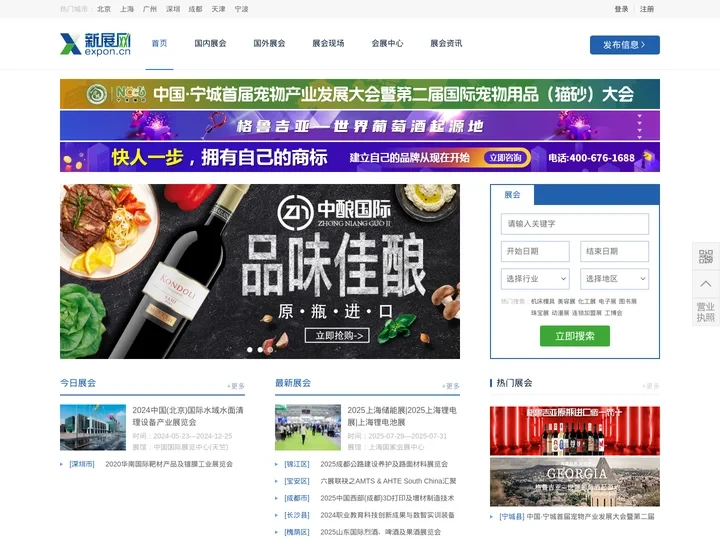Open the 国外展会 navigation menu
This screenshot has height=540, width=720.
[x=269, y=43]
